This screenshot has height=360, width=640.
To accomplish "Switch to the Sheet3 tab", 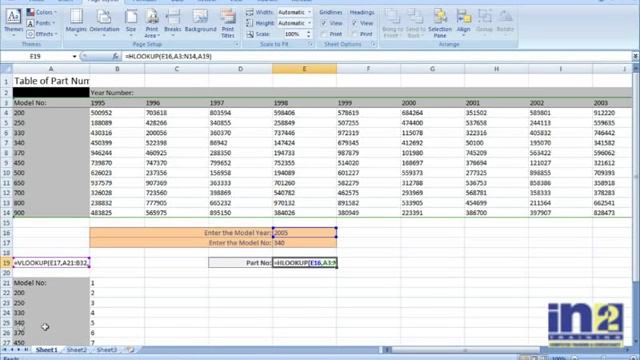I will coord(107,350).
